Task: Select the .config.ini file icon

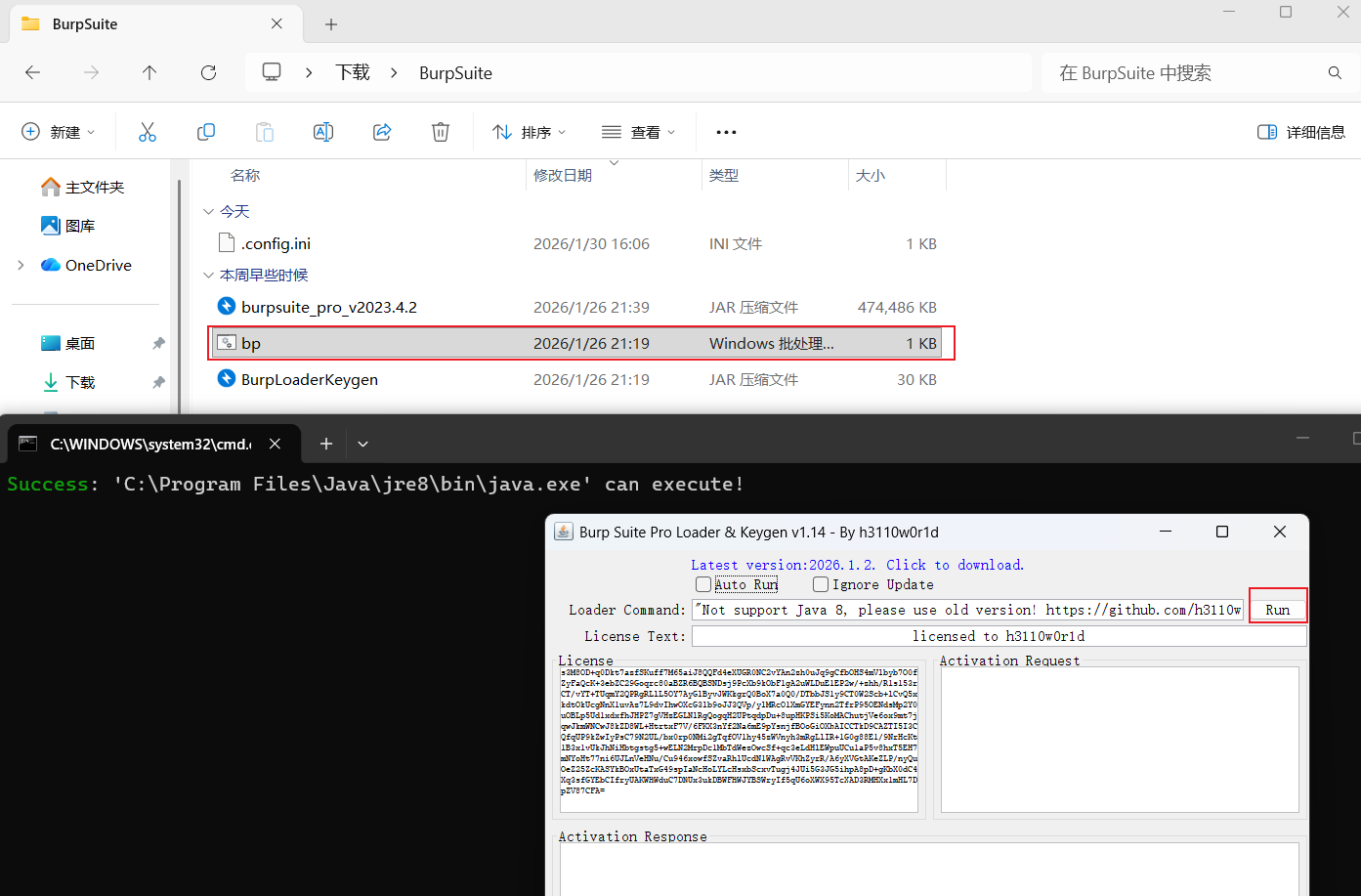Action: click(227, 243)
